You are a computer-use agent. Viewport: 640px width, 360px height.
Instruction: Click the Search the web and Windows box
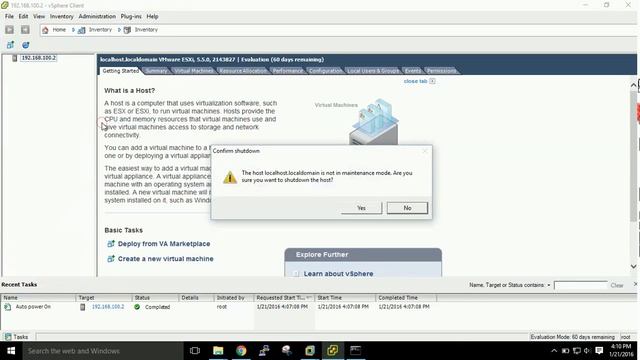point(103,351)
